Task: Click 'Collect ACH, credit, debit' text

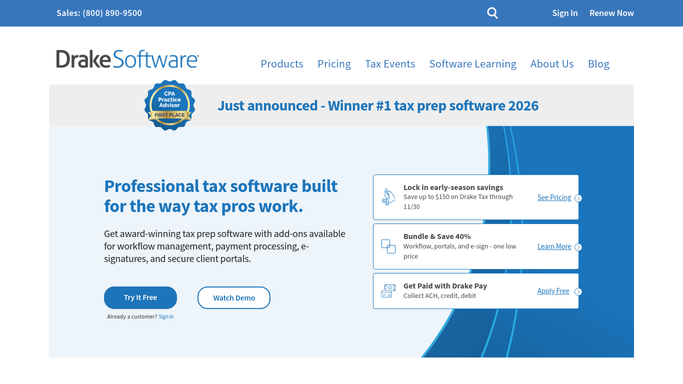Action: coord(440,296)
